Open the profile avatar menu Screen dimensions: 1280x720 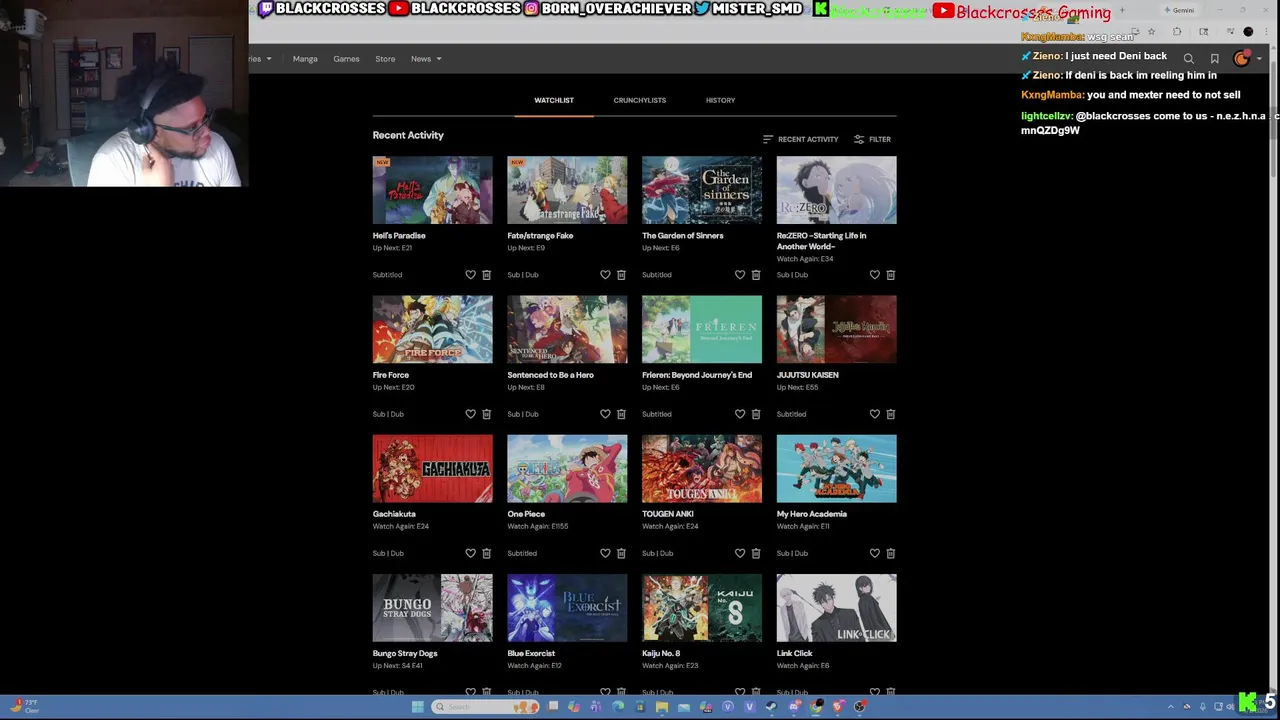tap(1241, 59)
